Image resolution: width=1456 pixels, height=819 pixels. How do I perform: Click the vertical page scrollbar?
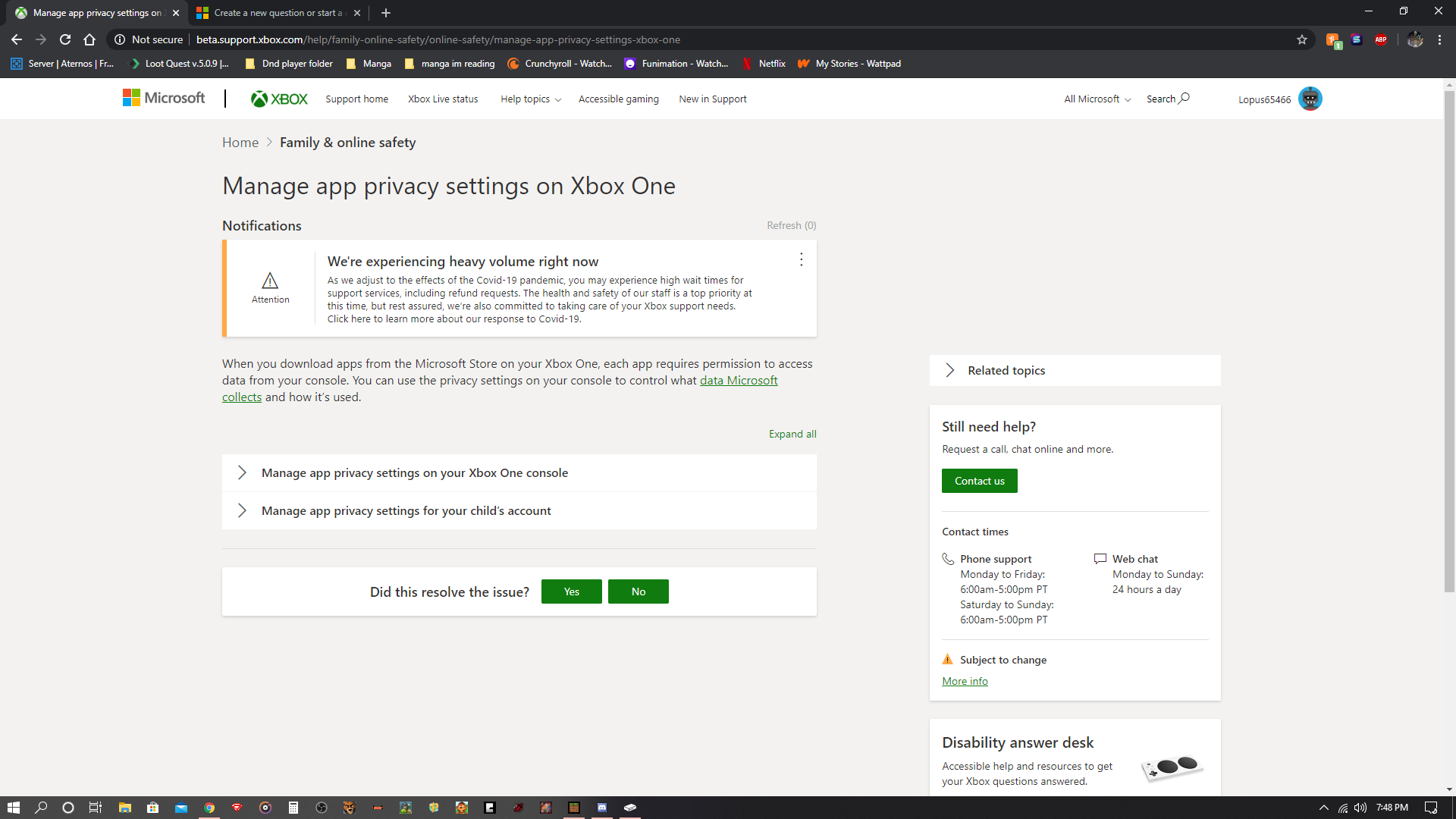pos(1449,341)
